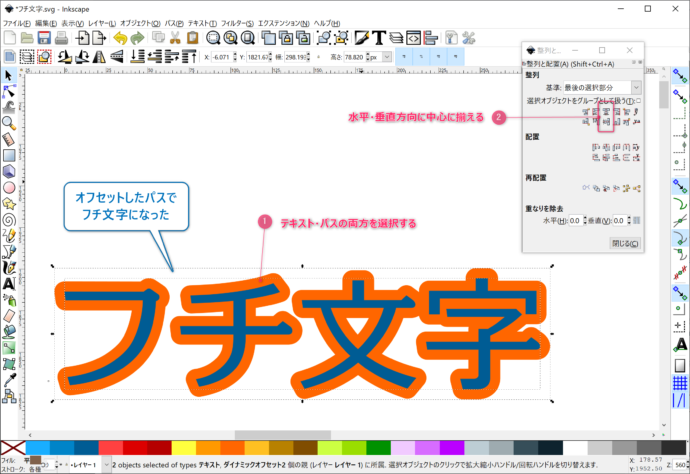Open the ヘルプ(H) menu

(x=327, y=23)
